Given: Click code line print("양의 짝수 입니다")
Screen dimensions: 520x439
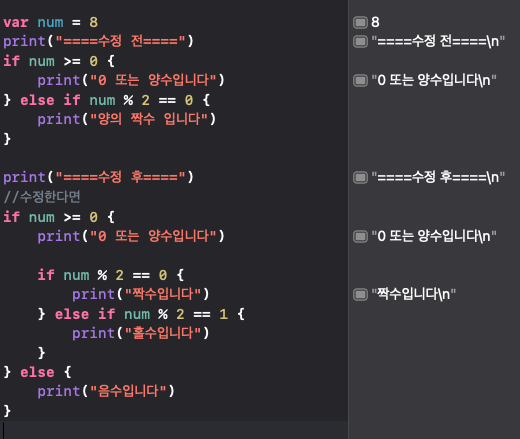Looking at the screenshot, I should click(x=127, y=119).
